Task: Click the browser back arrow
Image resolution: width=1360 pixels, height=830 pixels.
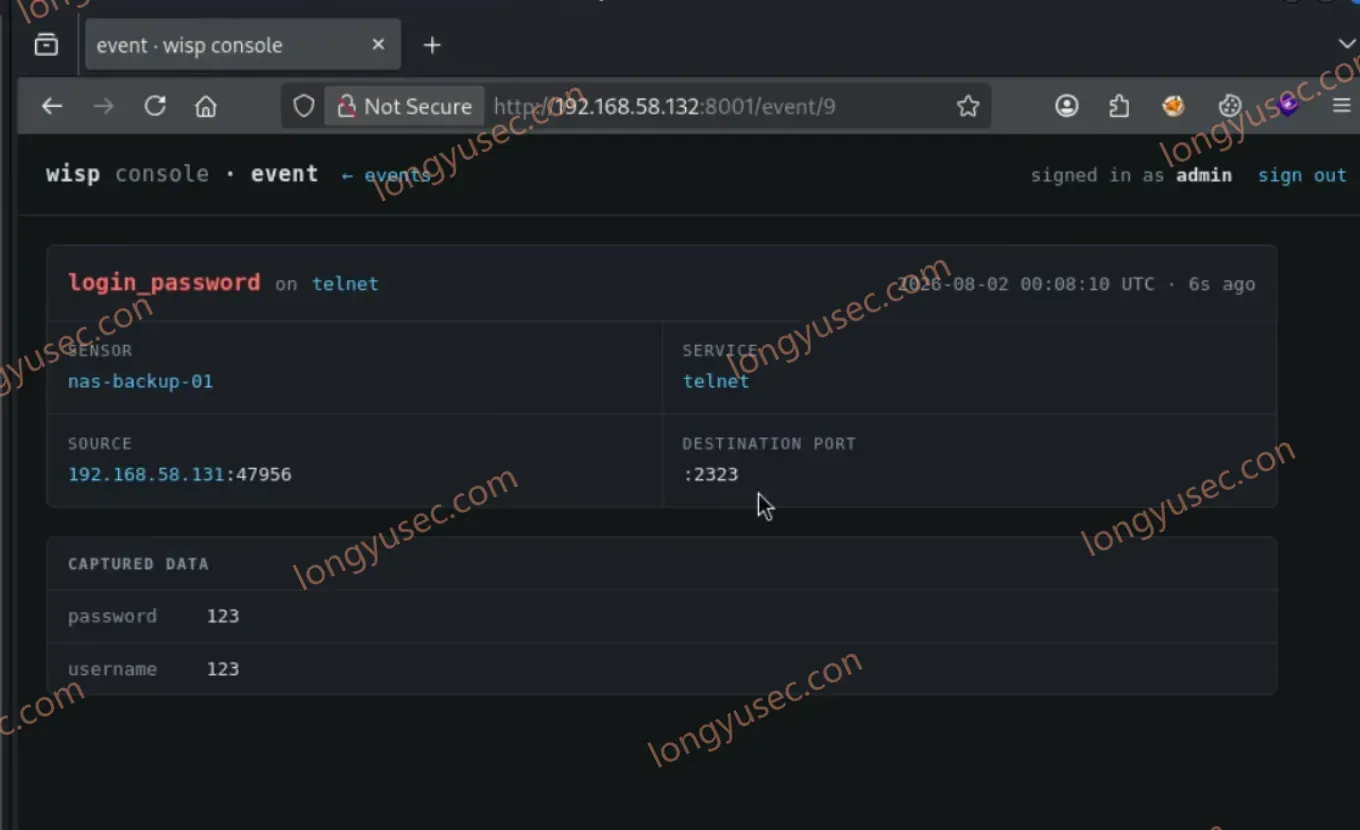Action: pos(52,106)
